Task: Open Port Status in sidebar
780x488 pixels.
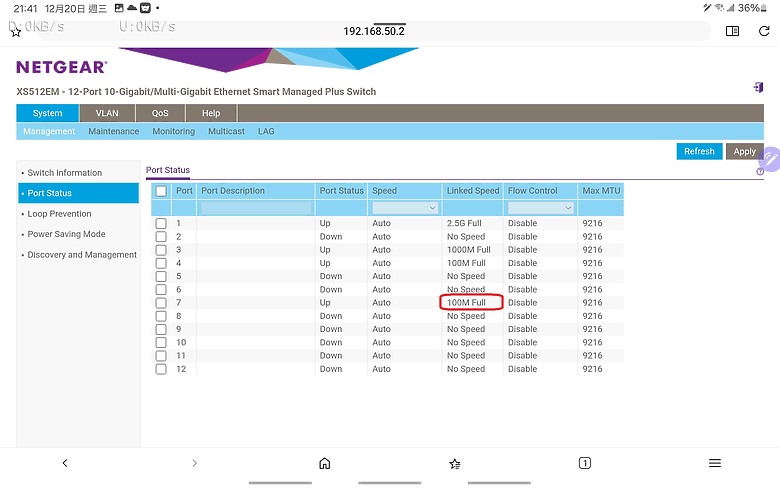Action: pos(79,193)
